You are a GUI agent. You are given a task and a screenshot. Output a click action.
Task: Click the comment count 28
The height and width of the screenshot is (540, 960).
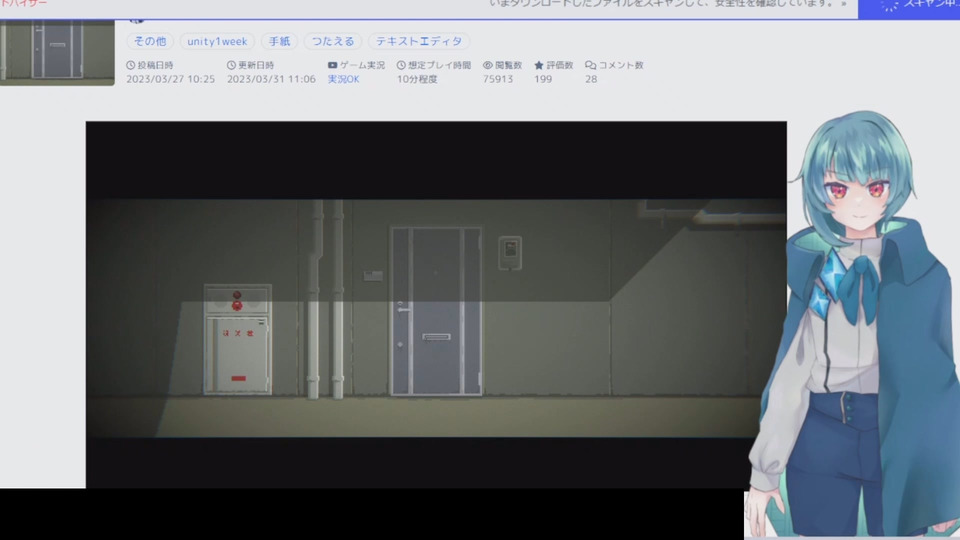[591, 79]
